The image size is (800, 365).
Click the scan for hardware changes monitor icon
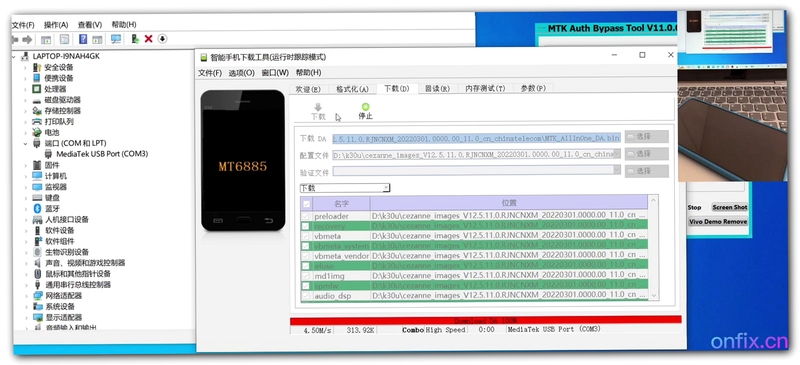(116, 39)
